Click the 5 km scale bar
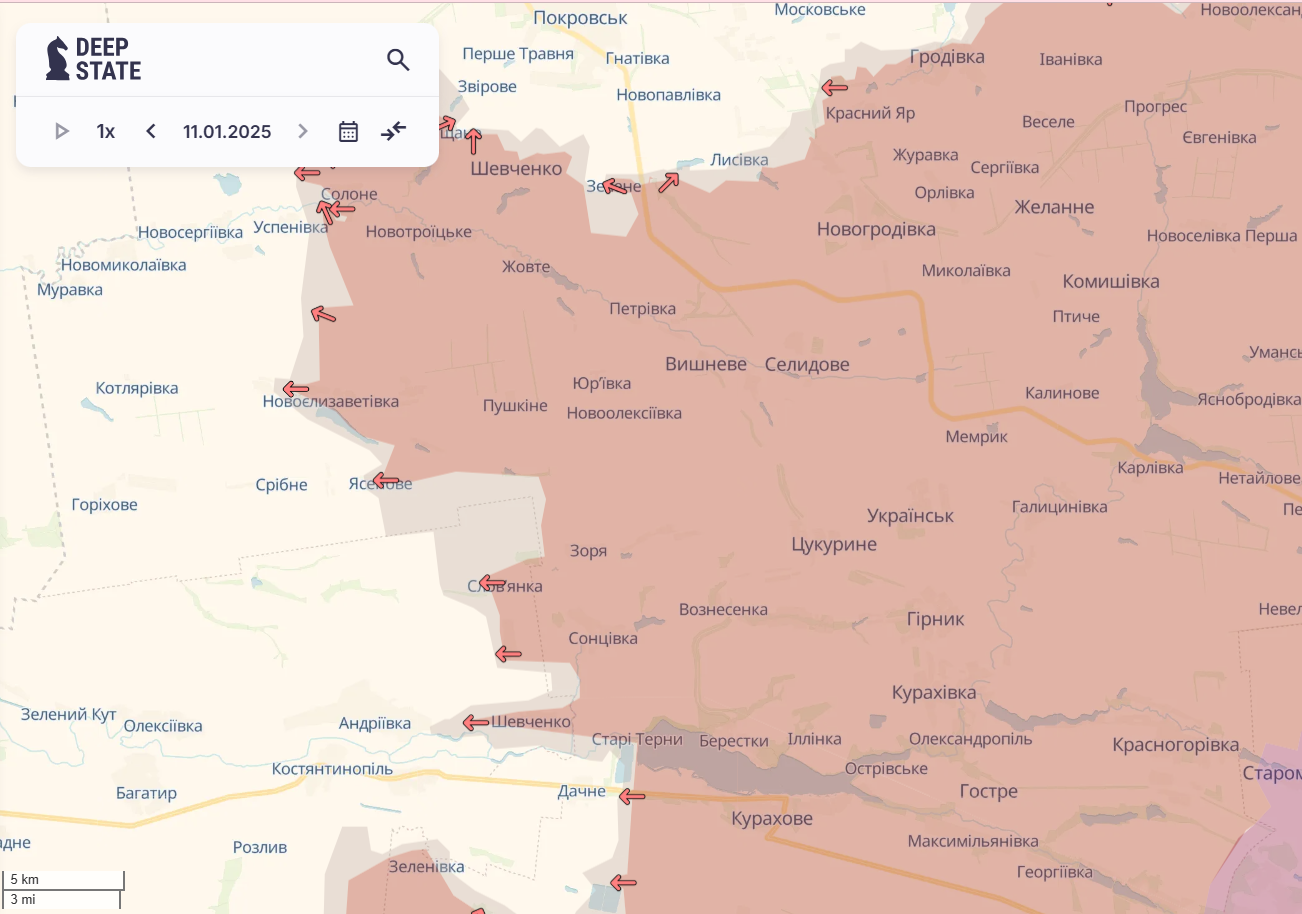The image size is (1302, 914). point(63,879)
